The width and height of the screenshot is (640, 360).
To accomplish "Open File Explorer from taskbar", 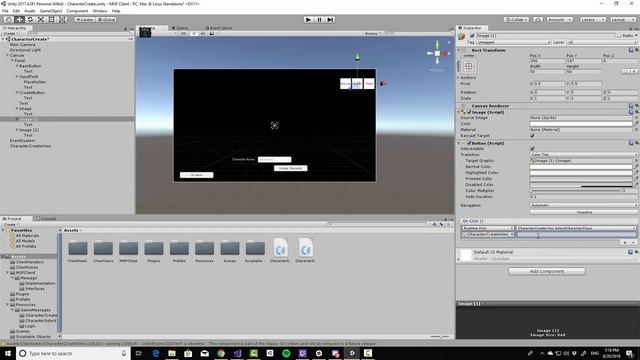I will [x=172, y=353].
